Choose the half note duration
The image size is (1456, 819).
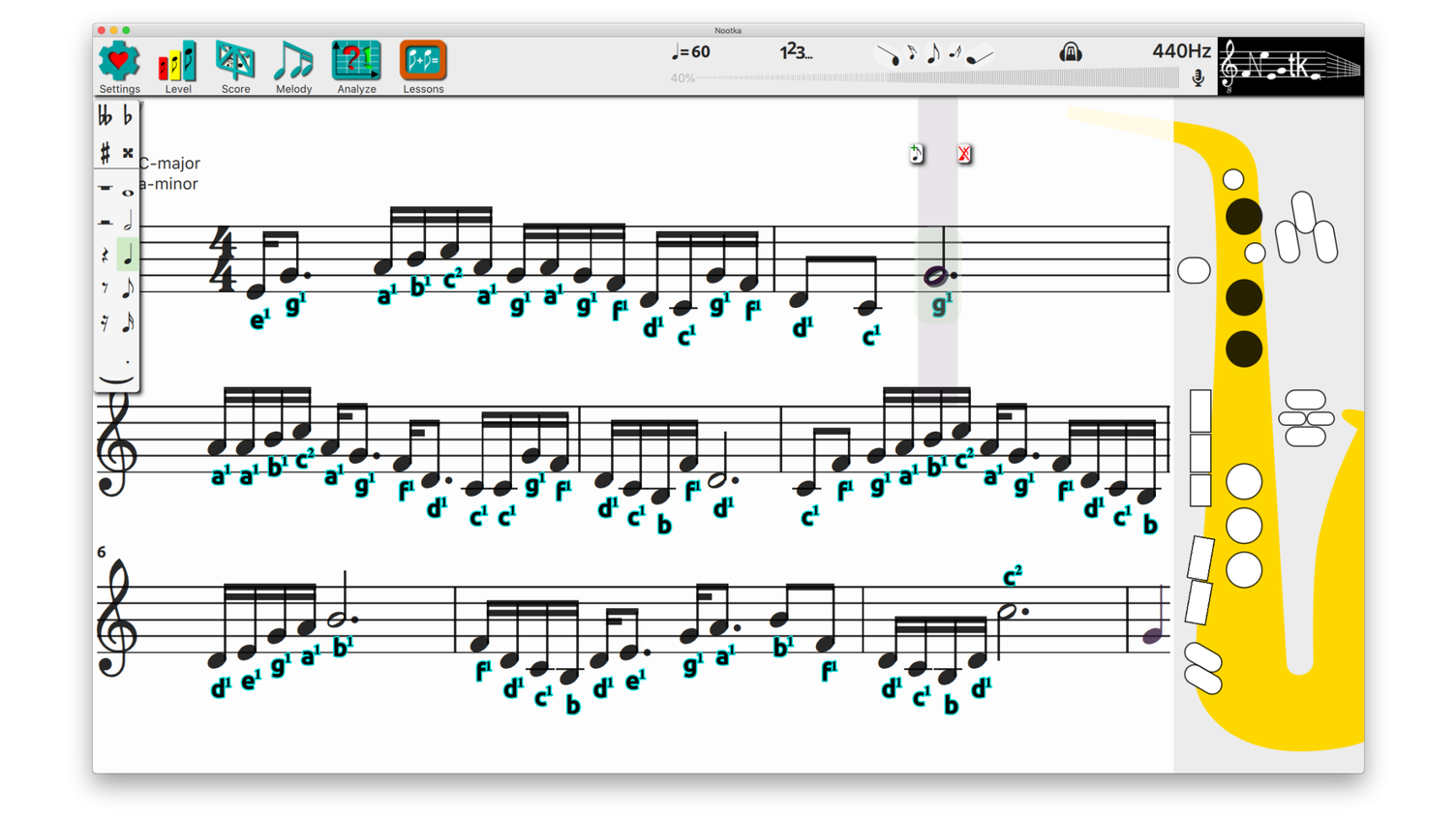128,222
